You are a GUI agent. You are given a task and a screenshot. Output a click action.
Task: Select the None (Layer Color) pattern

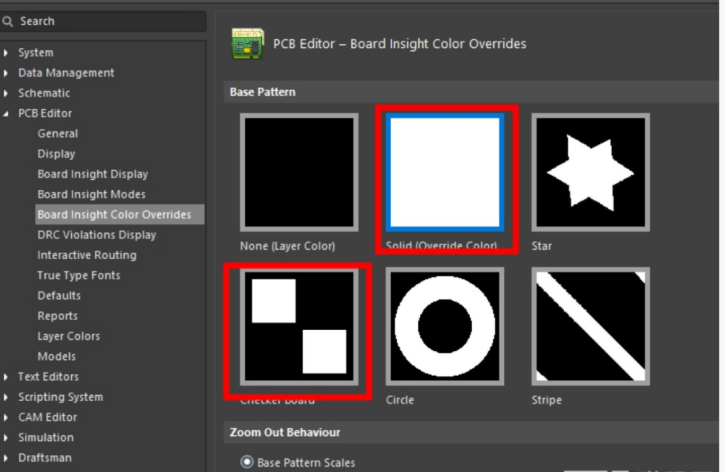point(298,172)
